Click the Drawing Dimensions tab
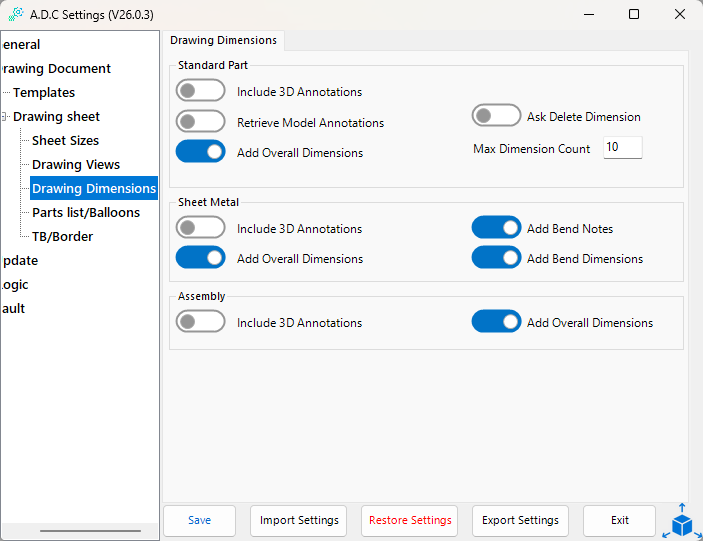This screenshot has width=703, height=541. click(224, 40)
